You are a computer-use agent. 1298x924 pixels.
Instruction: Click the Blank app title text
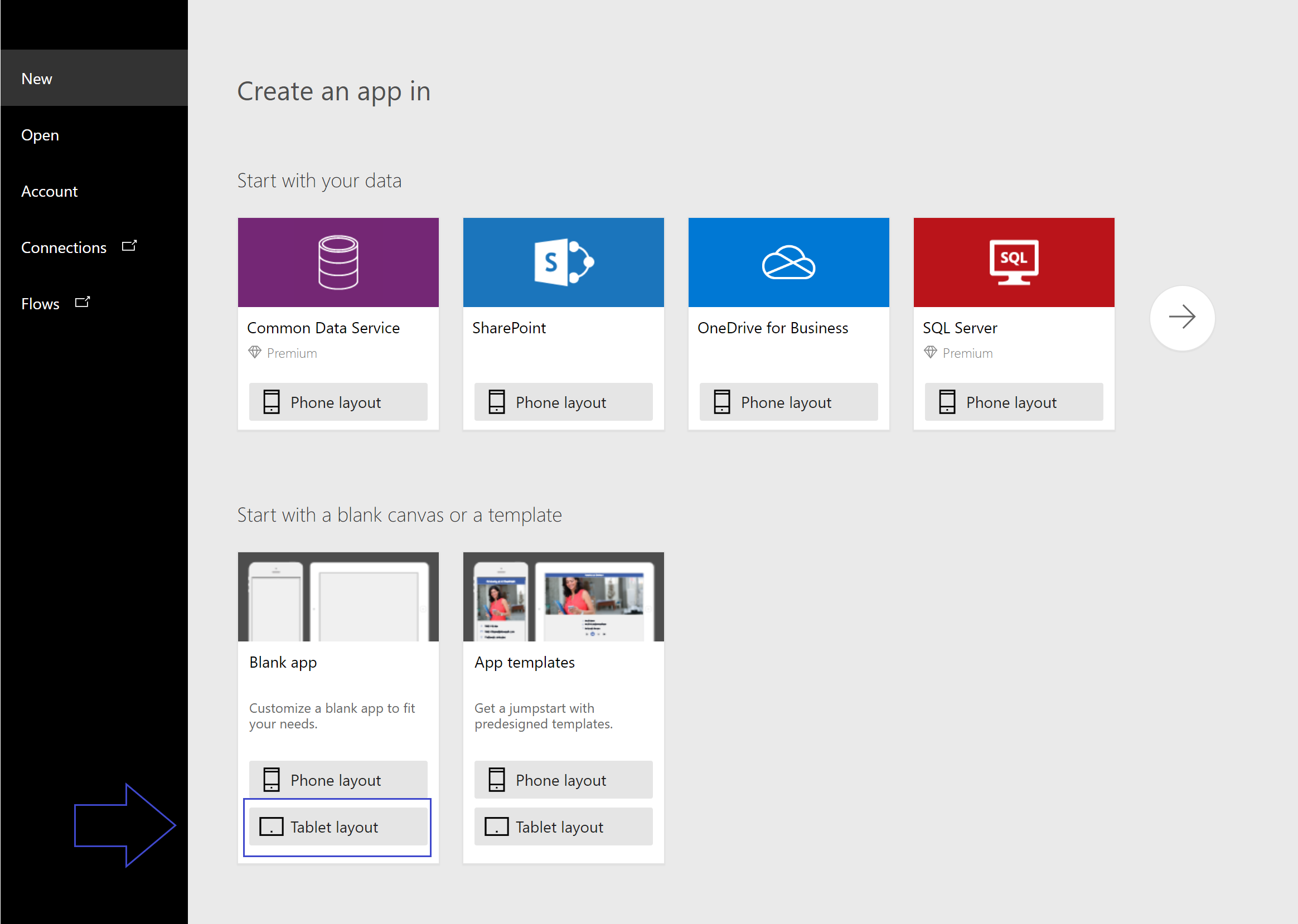pyautogui.click(x=283, y=663)
